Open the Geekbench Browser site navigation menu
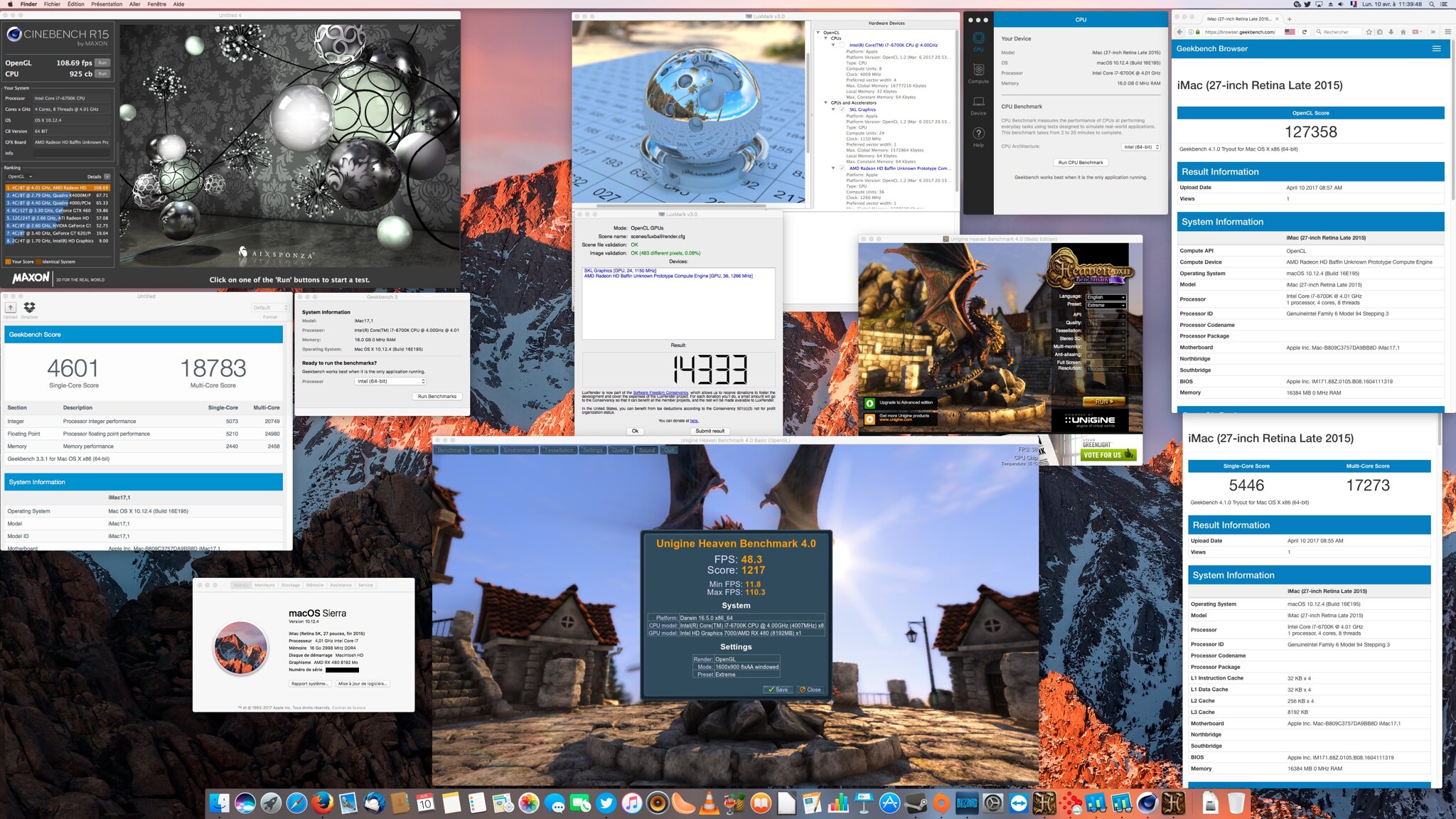1456x819 pixels. 1436,48
